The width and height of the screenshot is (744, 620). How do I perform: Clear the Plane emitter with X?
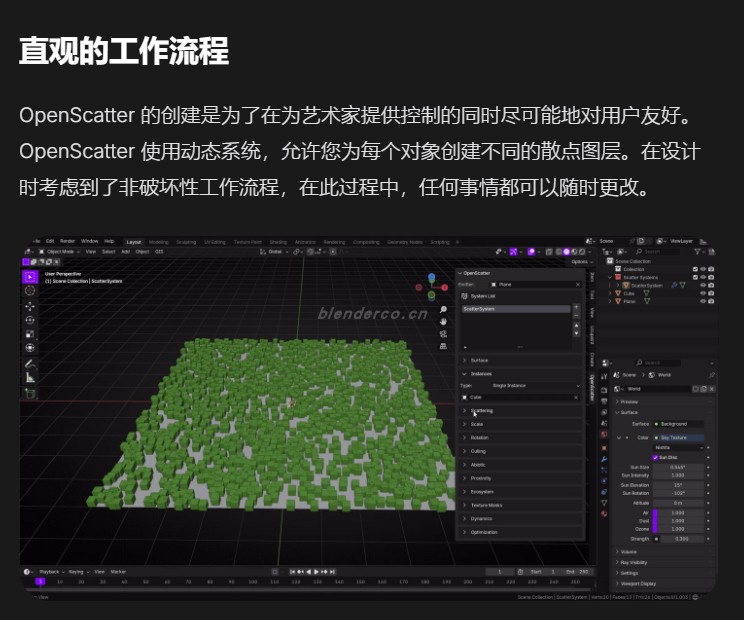point(577,285)
